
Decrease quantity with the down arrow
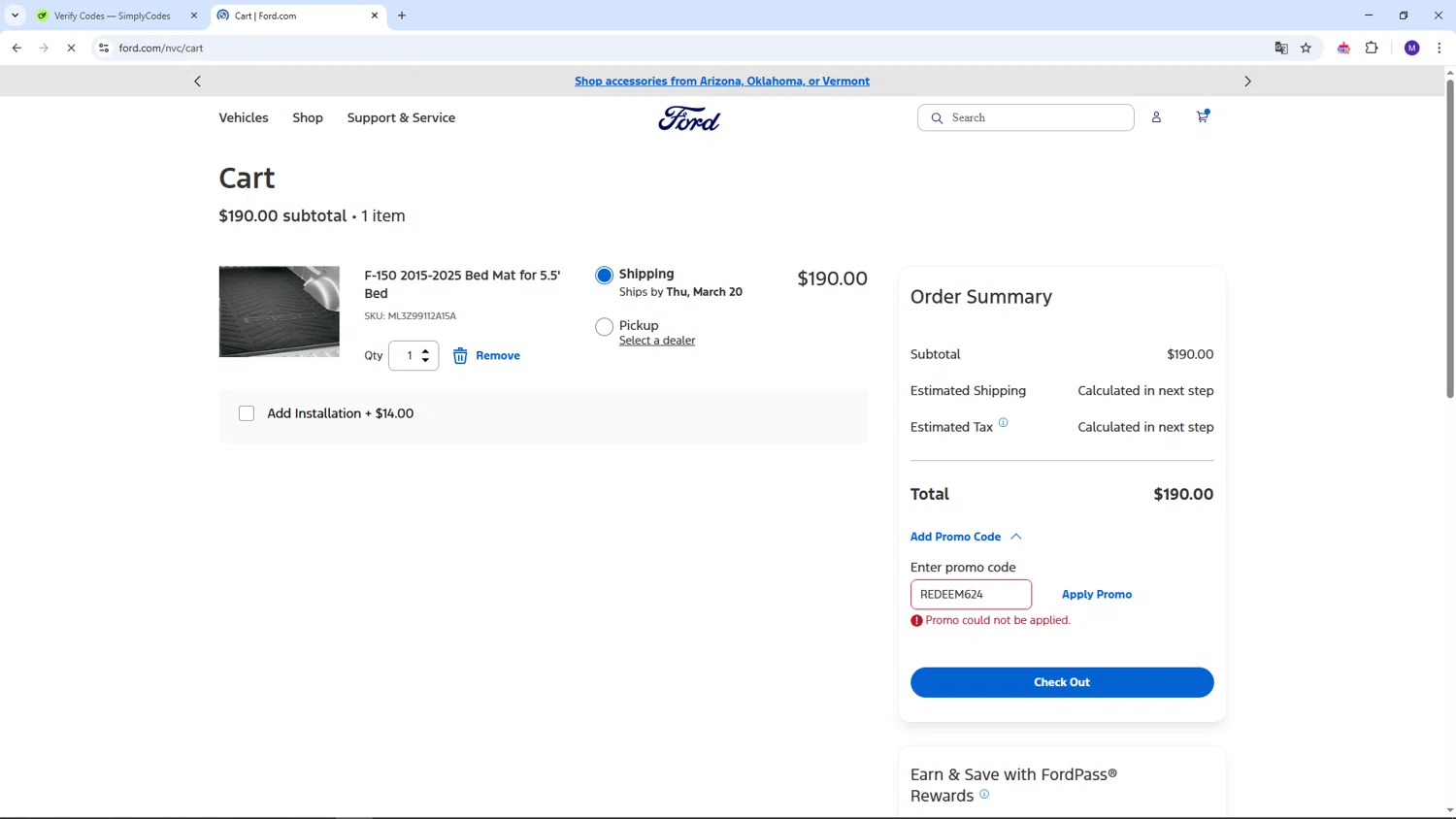[x=425, y=361]
